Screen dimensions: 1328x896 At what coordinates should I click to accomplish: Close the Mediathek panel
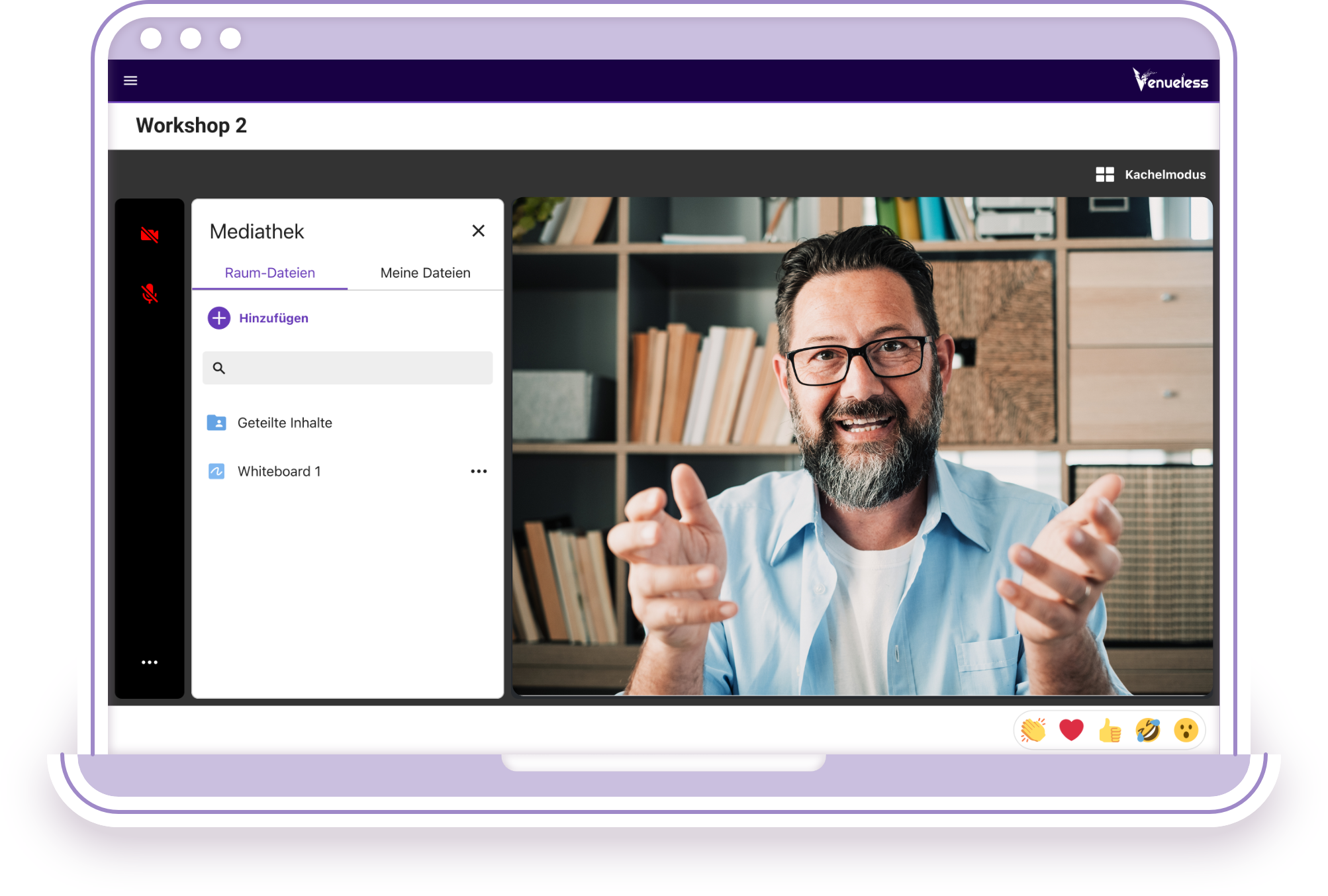pos(479,231)
